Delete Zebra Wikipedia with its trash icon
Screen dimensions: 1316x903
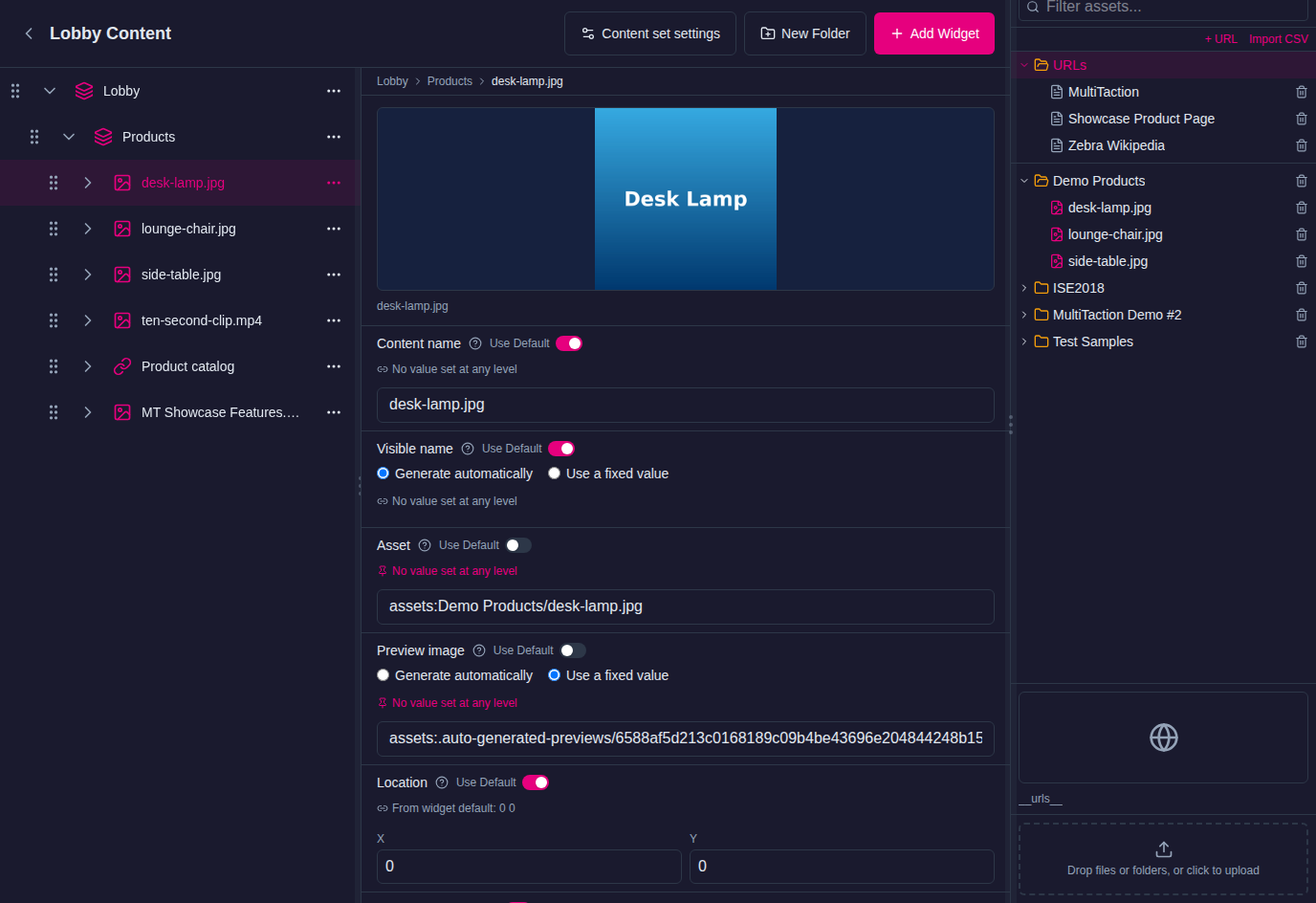pyautogui.click(x=1302, y=145)
